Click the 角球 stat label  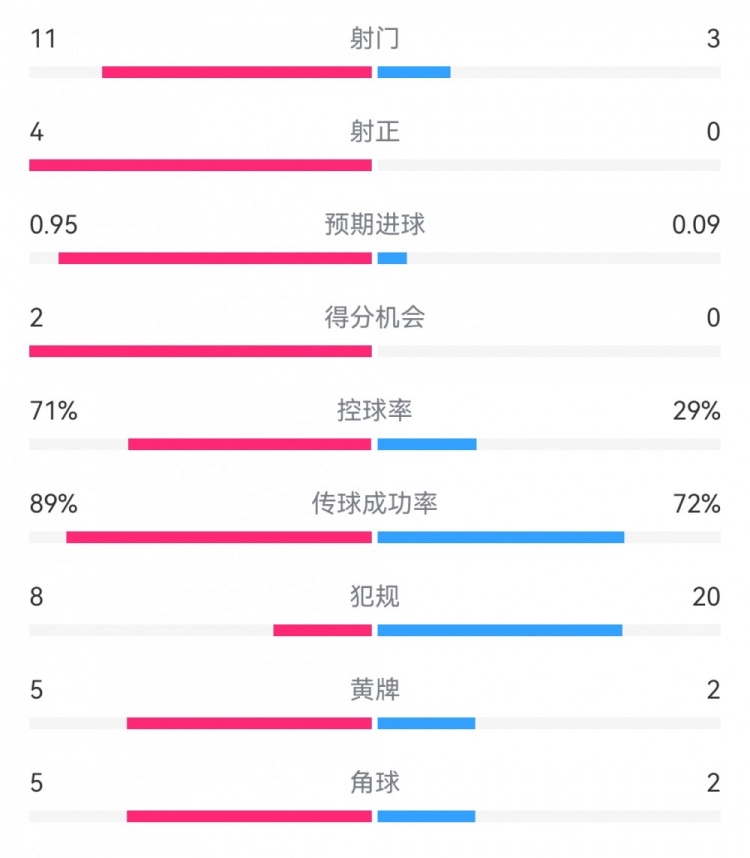[375, 783]
